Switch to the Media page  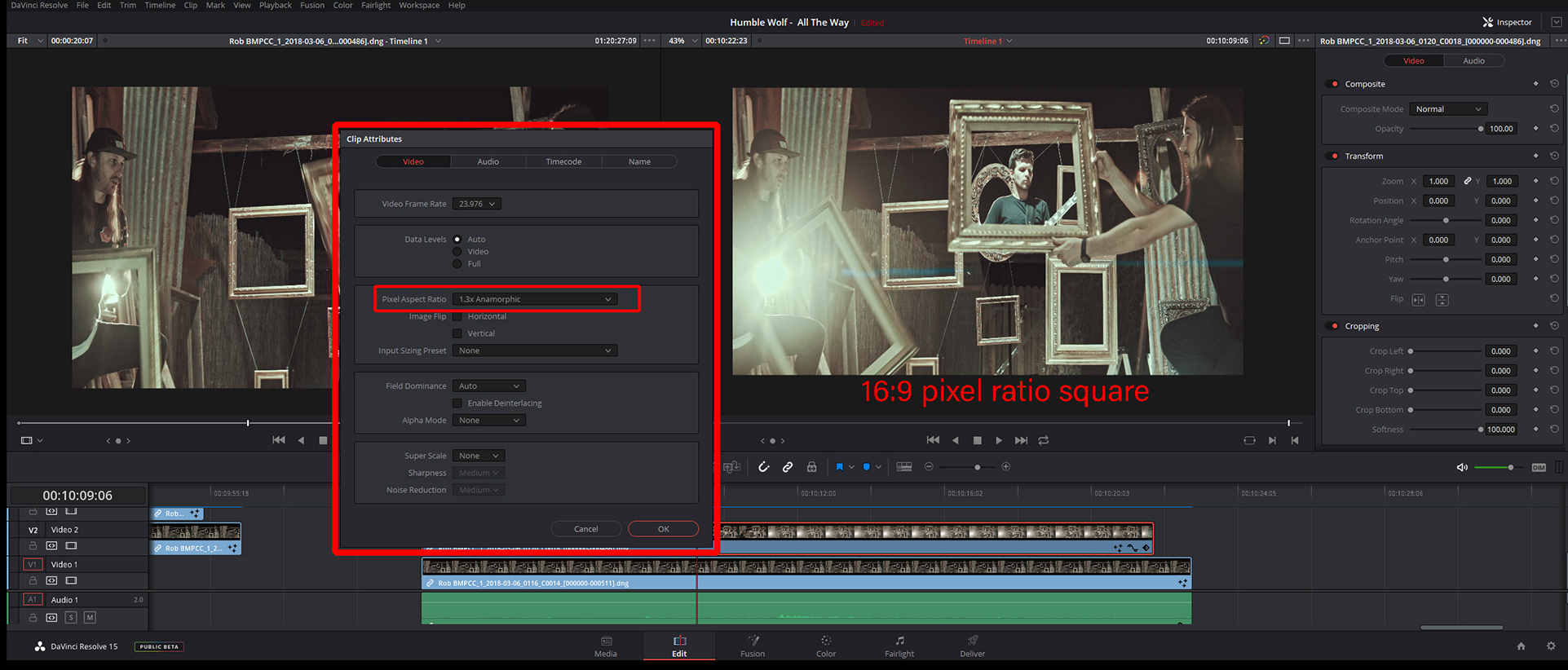606,646
